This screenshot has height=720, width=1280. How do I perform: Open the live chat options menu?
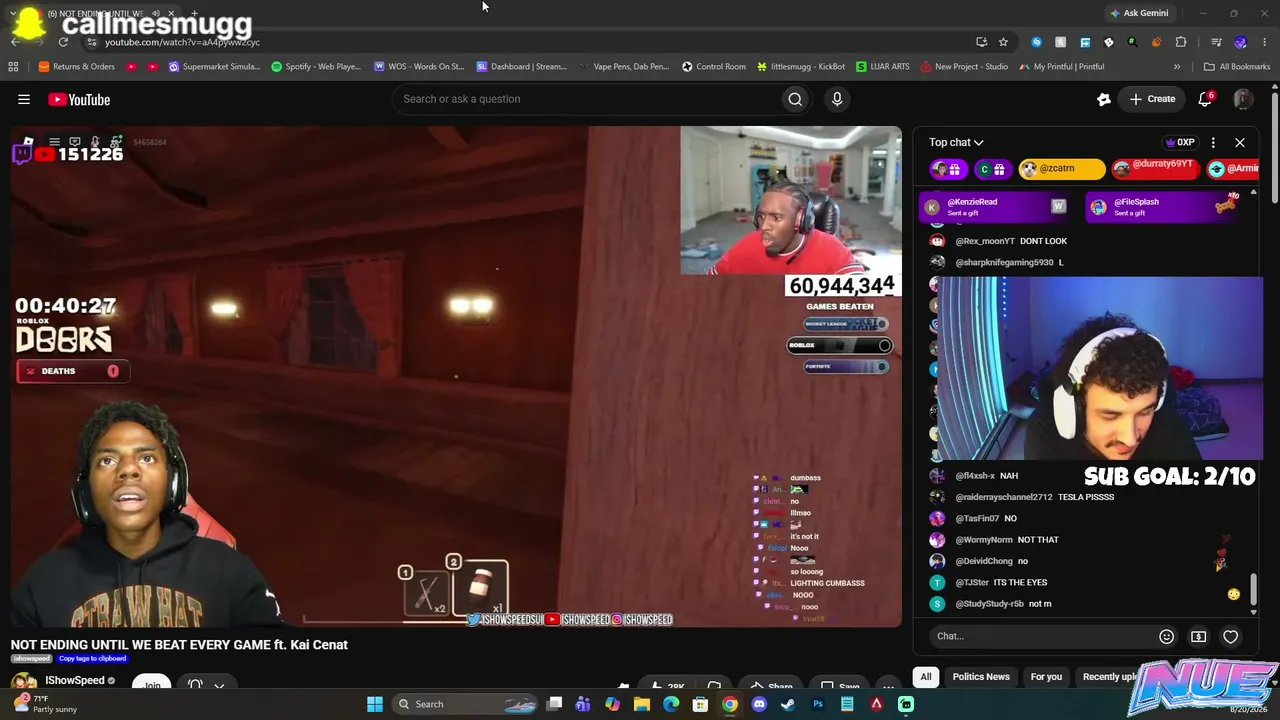1213,143
